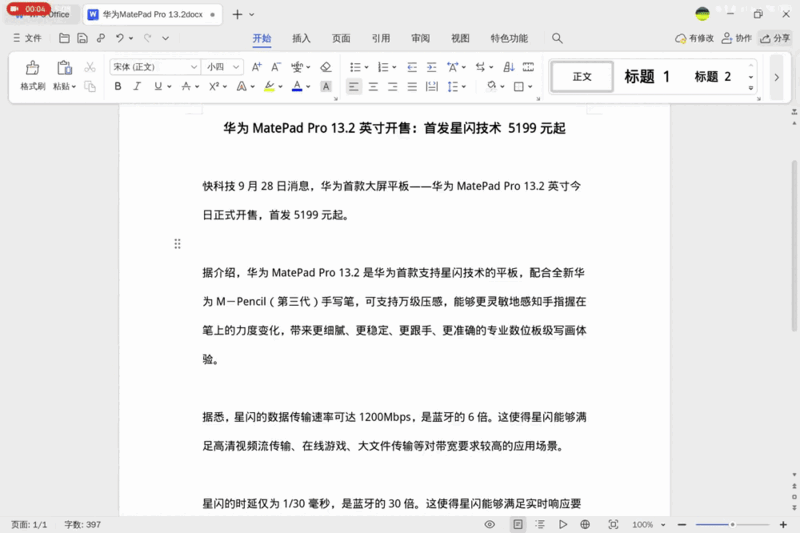Click the search magnifier icon in ribbon tabs
800x533 pixels.
557,38
